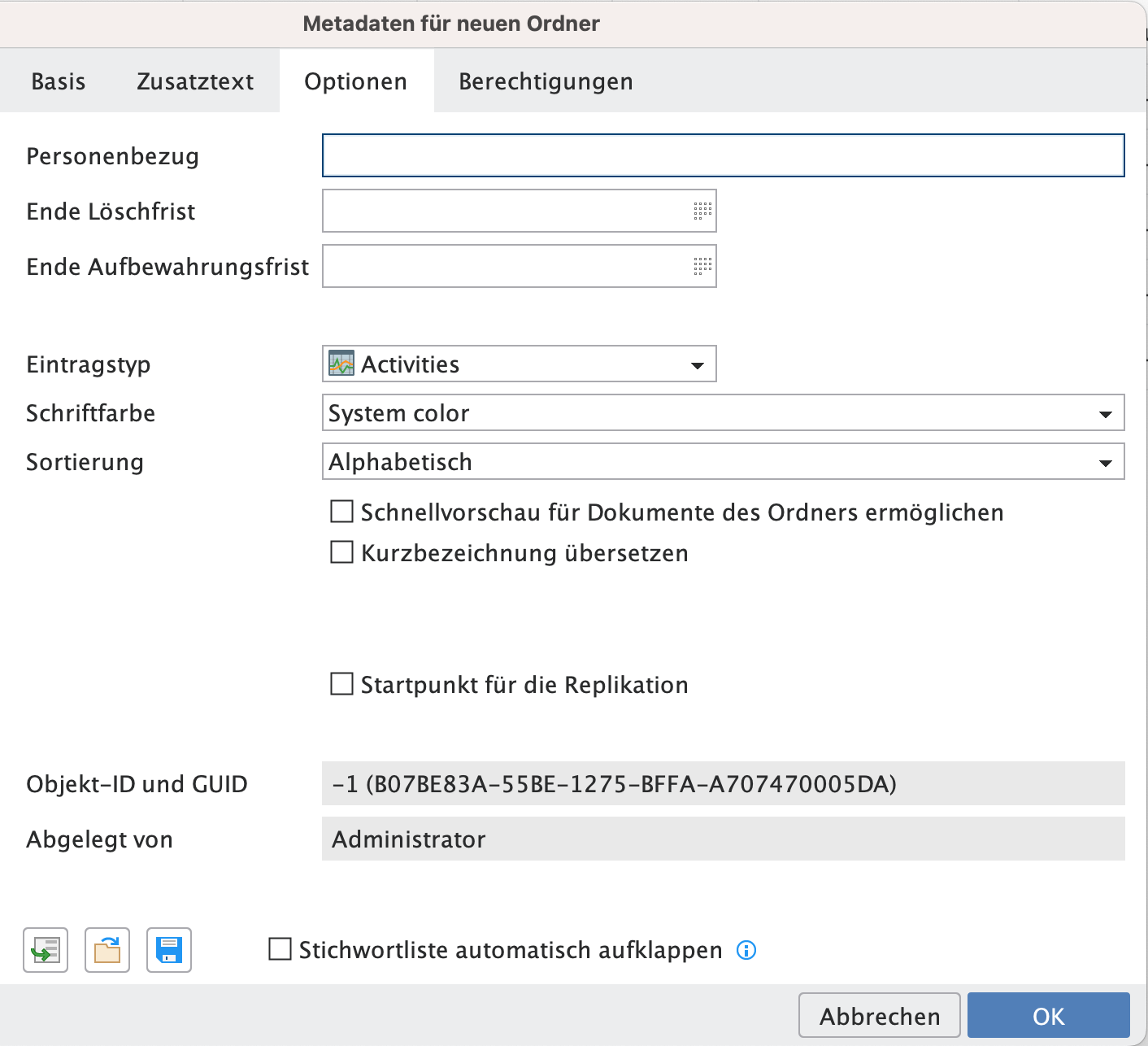The image size is (1148, 1046).
Task: Go to the Zusatztext tab
Action: coord(195,81)
